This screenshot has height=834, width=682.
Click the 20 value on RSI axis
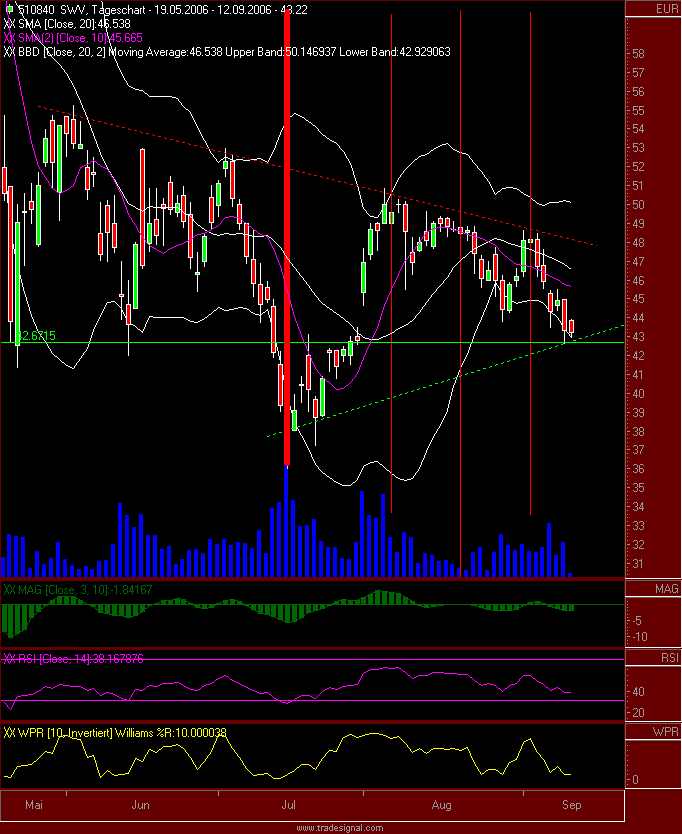click(x=638, y=713)
